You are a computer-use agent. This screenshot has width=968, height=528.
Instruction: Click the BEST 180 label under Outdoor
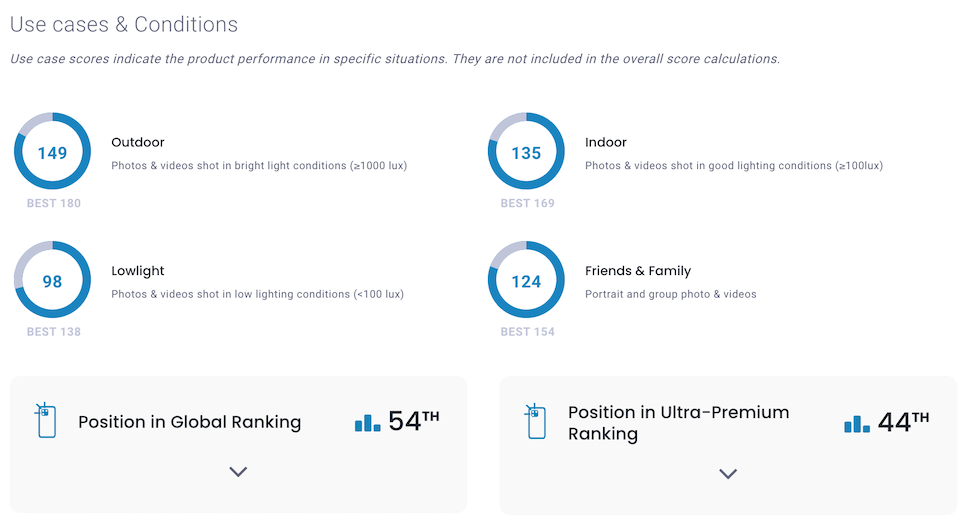[x=53, y=203]
